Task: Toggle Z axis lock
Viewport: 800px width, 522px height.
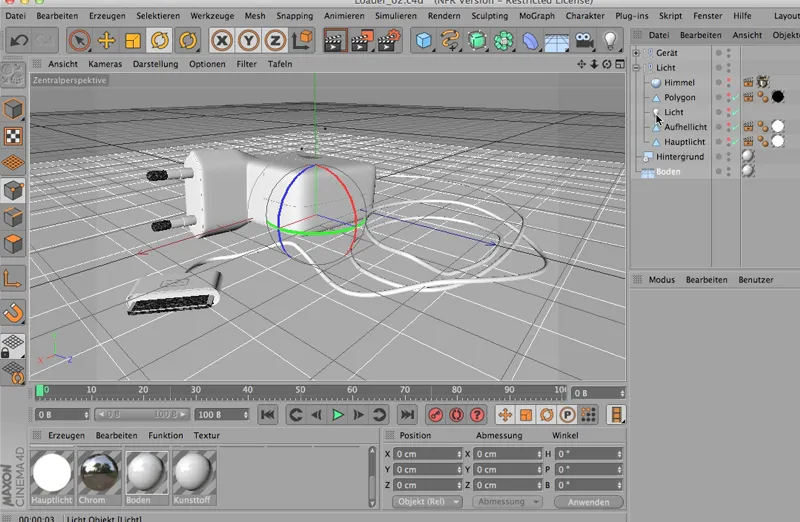Action: [275, 40]
